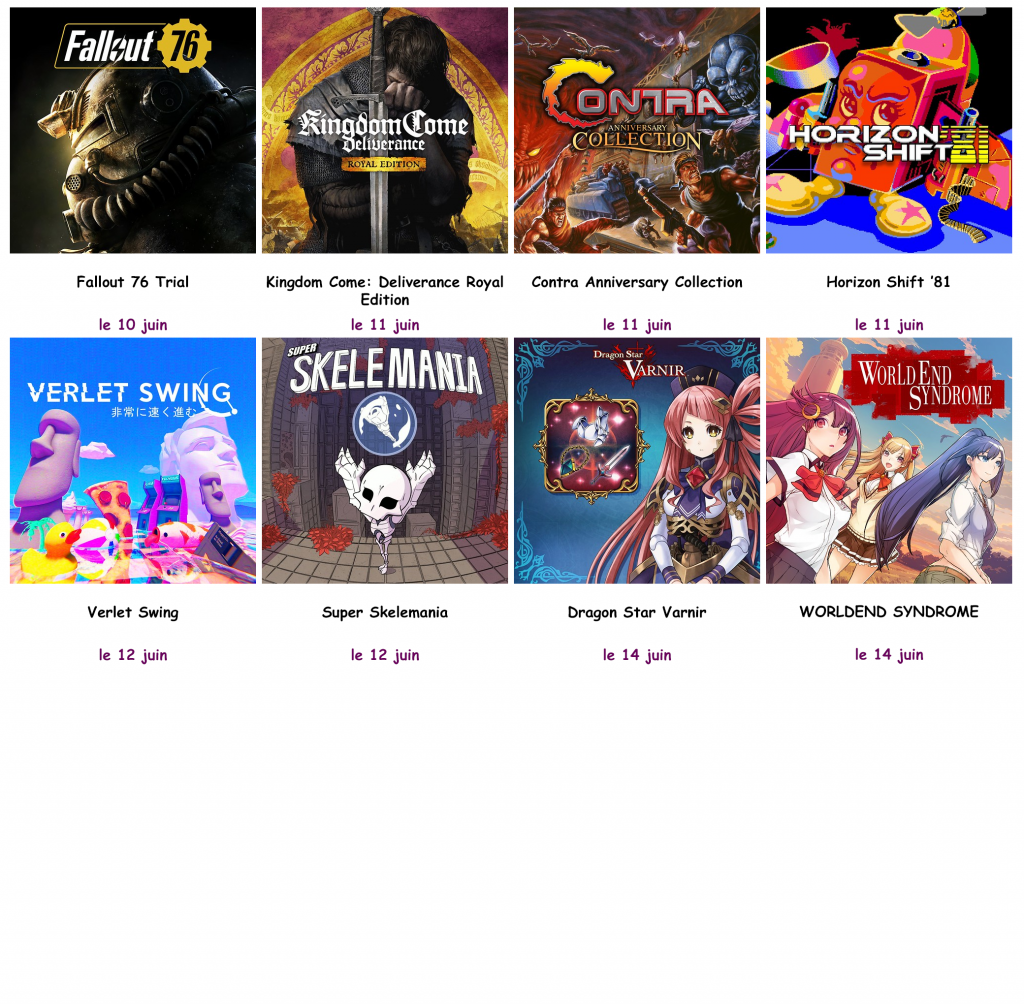Select the Super Skelemania cover image
The width and height of the screenshot is (1024, 1004).
385,461
